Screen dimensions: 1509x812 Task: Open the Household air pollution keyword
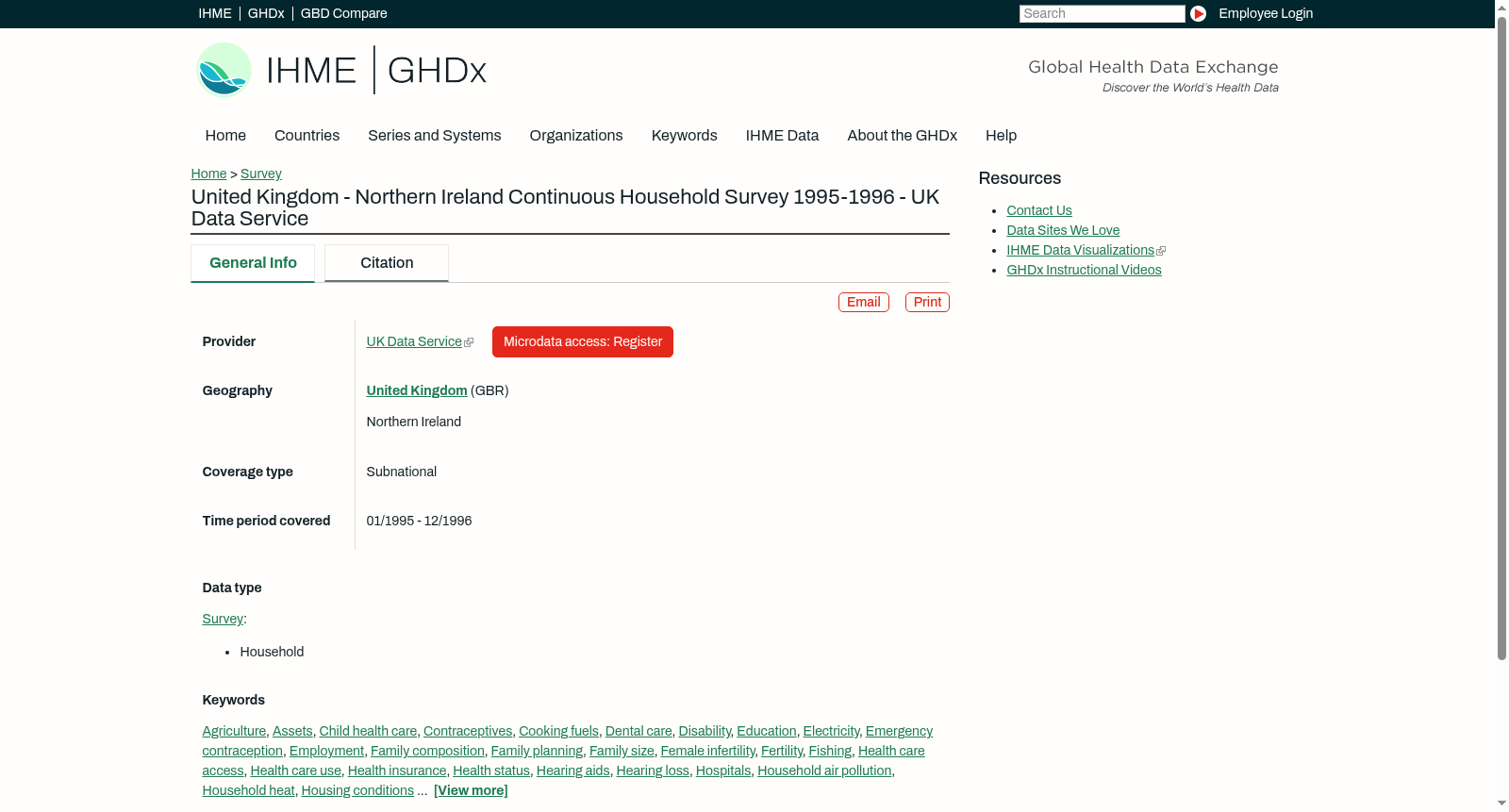tap(824, 771)
